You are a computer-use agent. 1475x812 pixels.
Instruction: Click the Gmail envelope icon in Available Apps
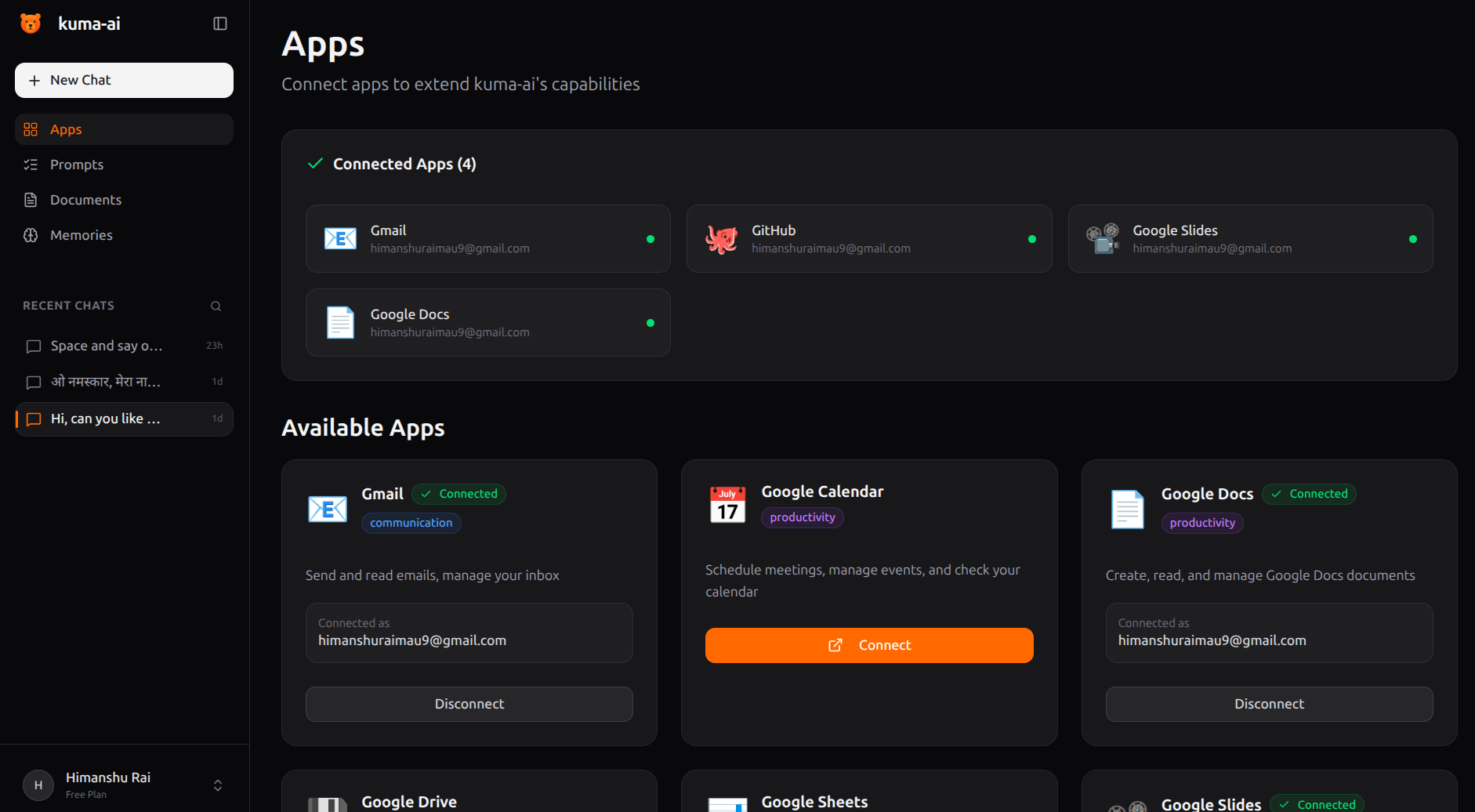click(x=328, y=509)
